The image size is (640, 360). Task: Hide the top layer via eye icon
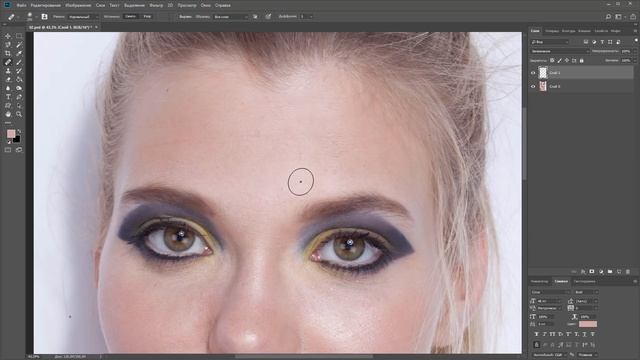tap(533, 73)
